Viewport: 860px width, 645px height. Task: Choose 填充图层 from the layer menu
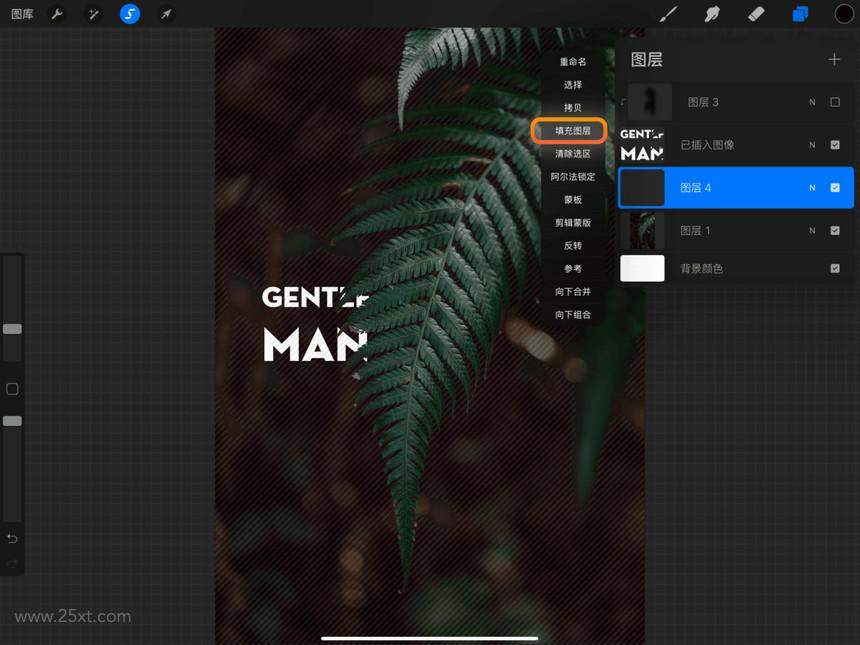[573, 131]
